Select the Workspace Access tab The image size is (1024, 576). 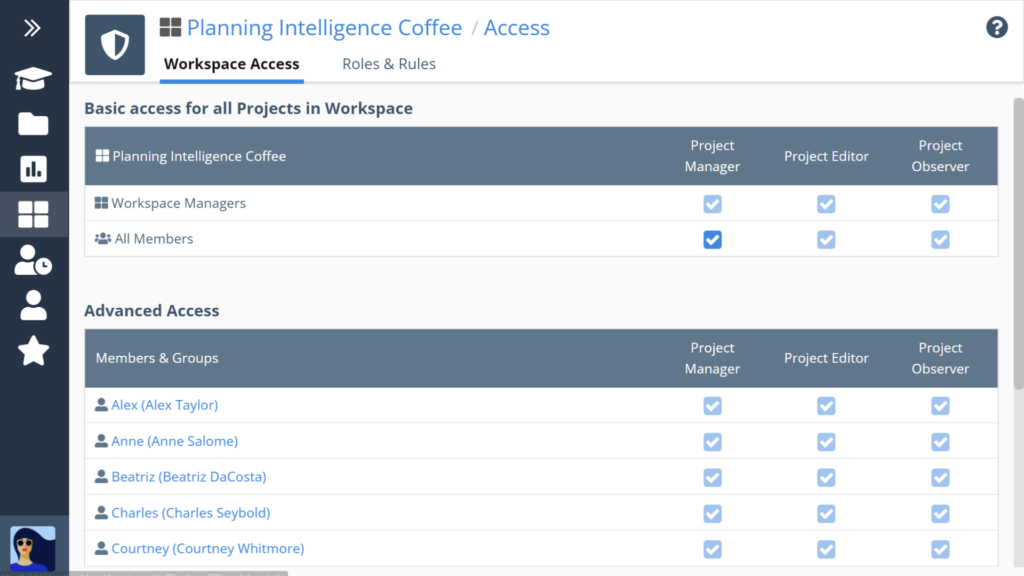(231, 64)
